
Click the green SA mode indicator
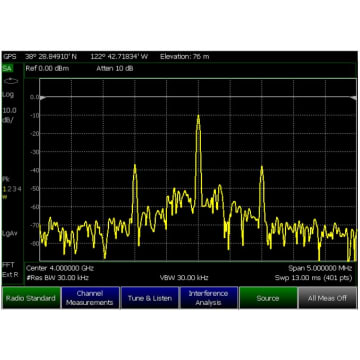pyautogui.click(x=7, y=68)
